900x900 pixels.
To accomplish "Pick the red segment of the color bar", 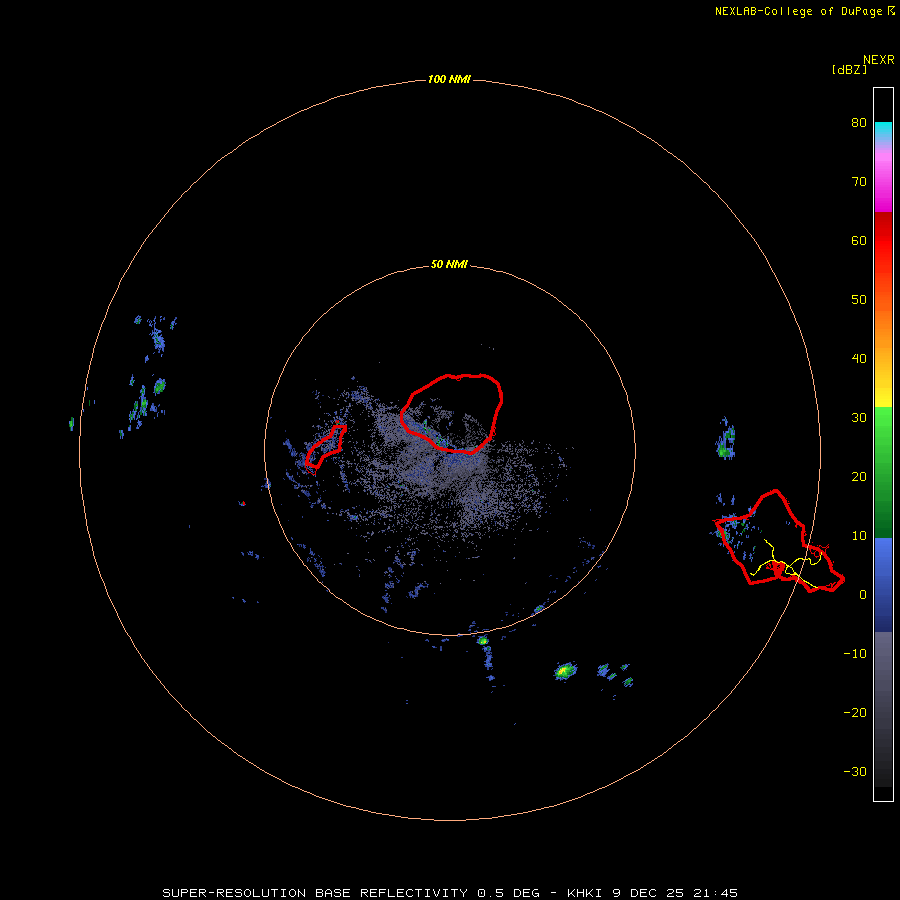I will tap(883, 241).
